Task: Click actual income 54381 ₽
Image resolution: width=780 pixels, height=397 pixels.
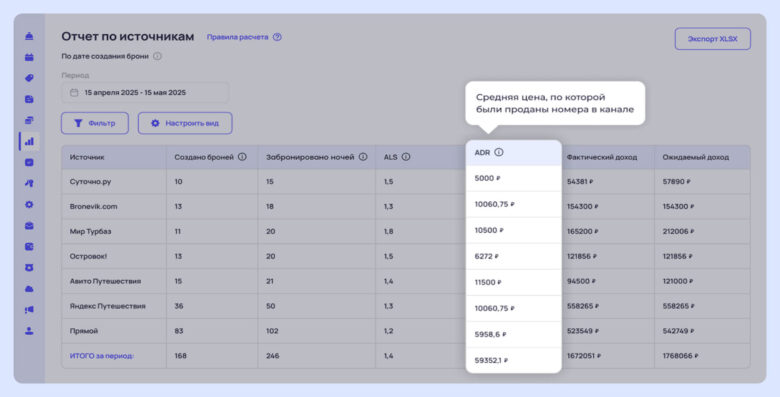Action: click(580, 182)
